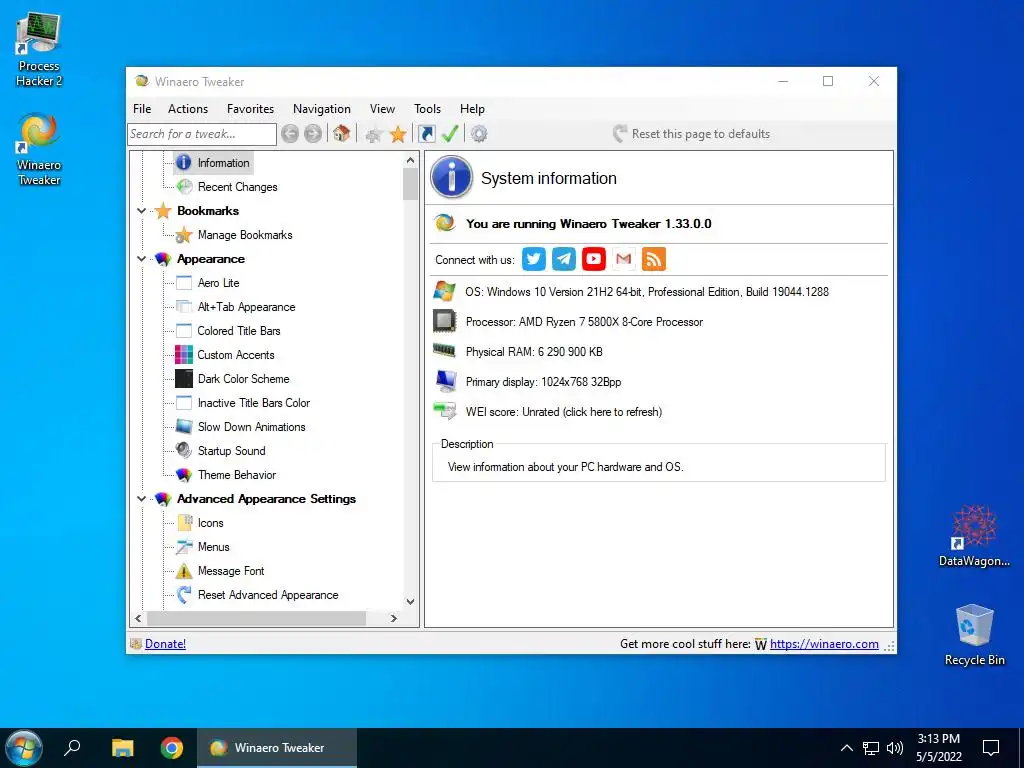
Task: Open the notification center button
Action: (x=991, y=748)
